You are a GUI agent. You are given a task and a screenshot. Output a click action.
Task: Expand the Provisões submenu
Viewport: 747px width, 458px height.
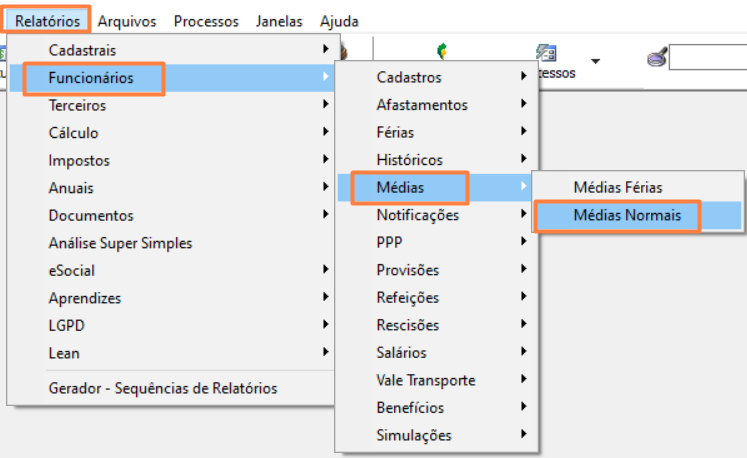[407, 270]
